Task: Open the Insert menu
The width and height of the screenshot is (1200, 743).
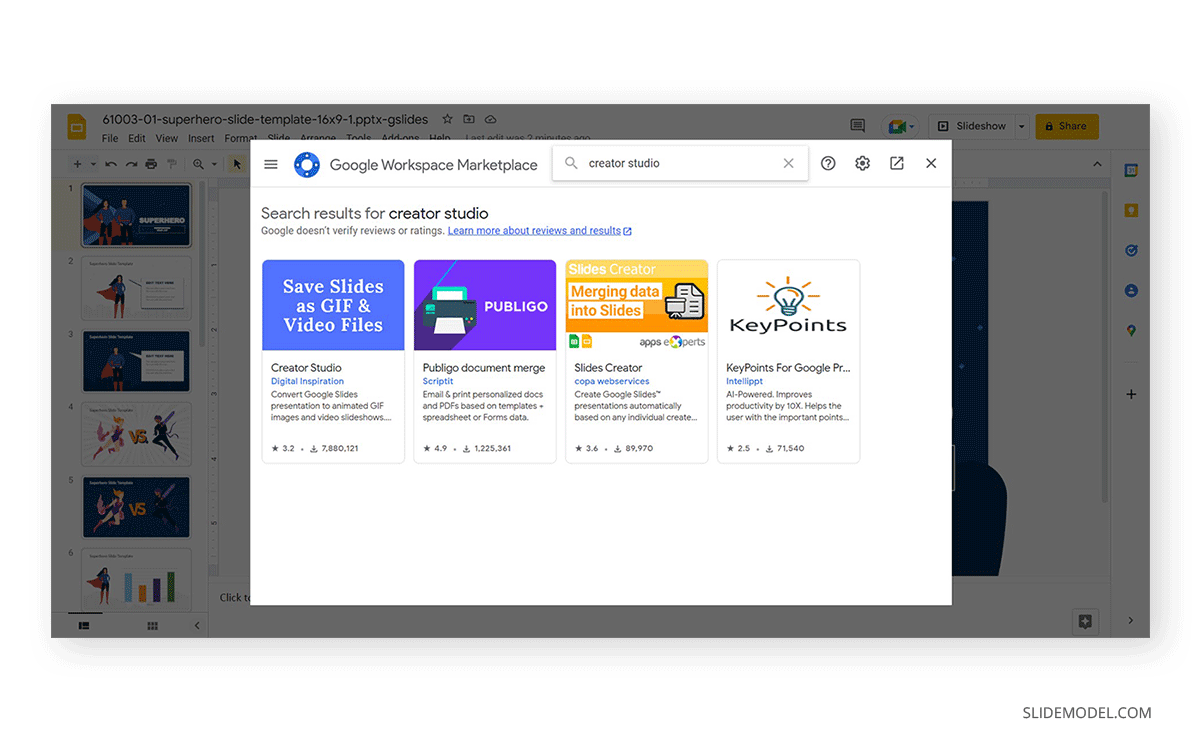Action: pos(201,139)
